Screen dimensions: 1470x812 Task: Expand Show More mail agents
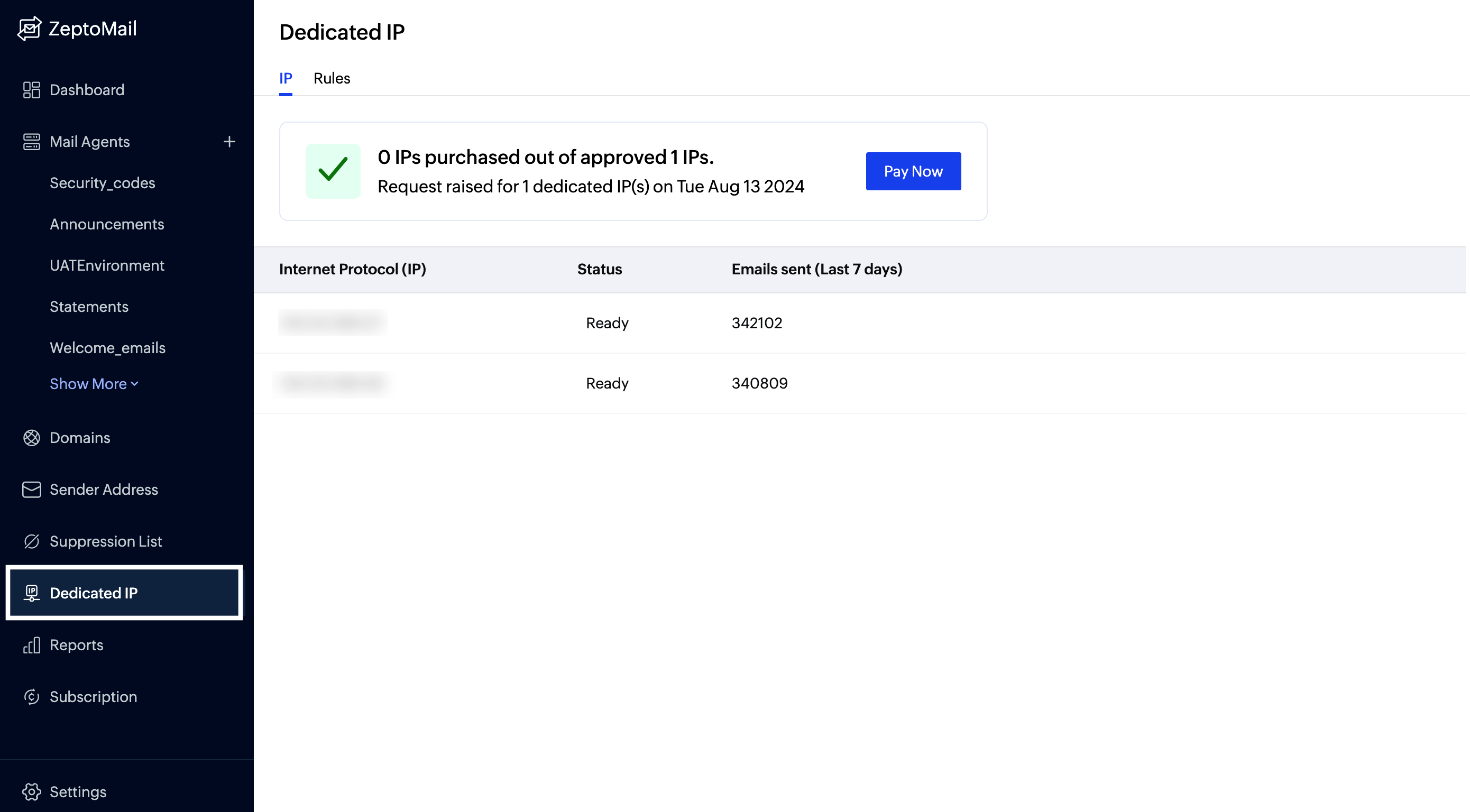(x=94, y=384)
